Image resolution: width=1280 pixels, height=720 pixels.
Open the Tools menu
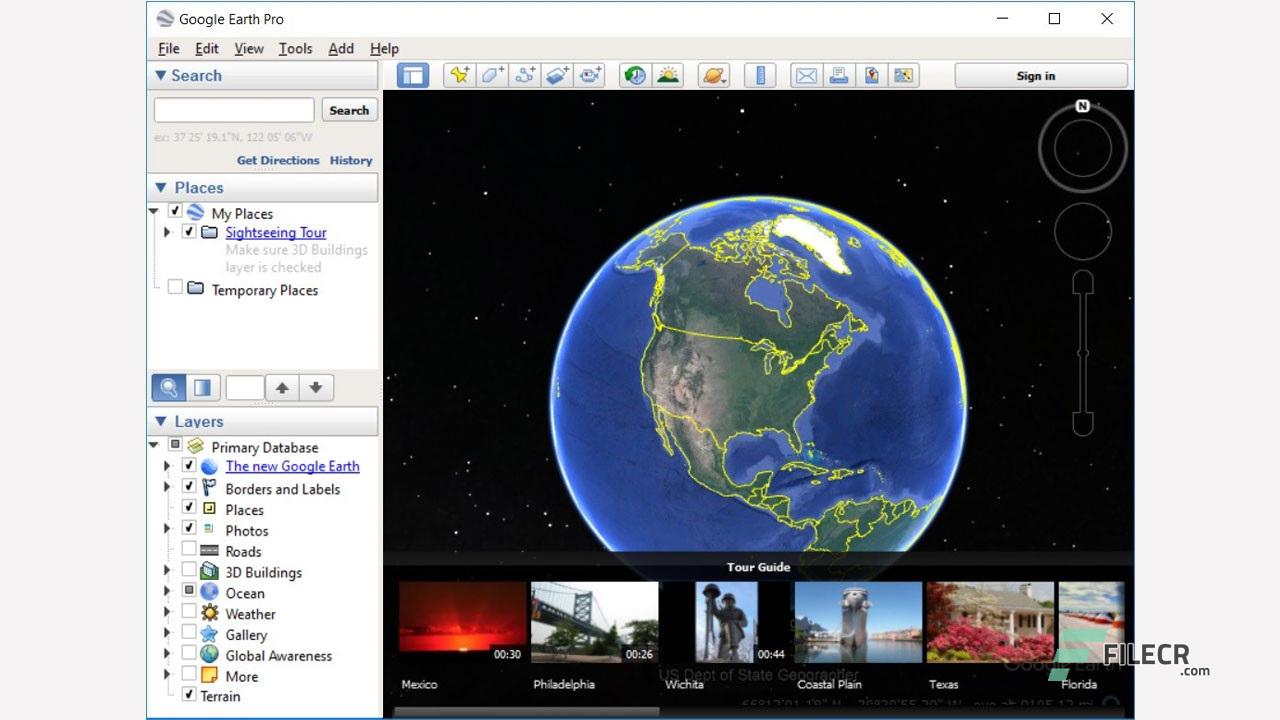[x=295, y=48]
